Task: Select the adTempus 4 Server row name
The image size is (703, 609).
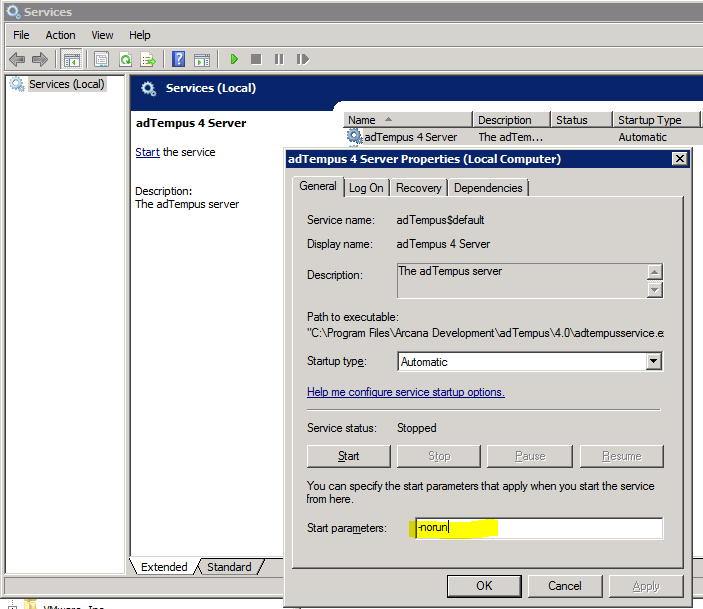Action: pyautogui.click(x=410, y=137)
